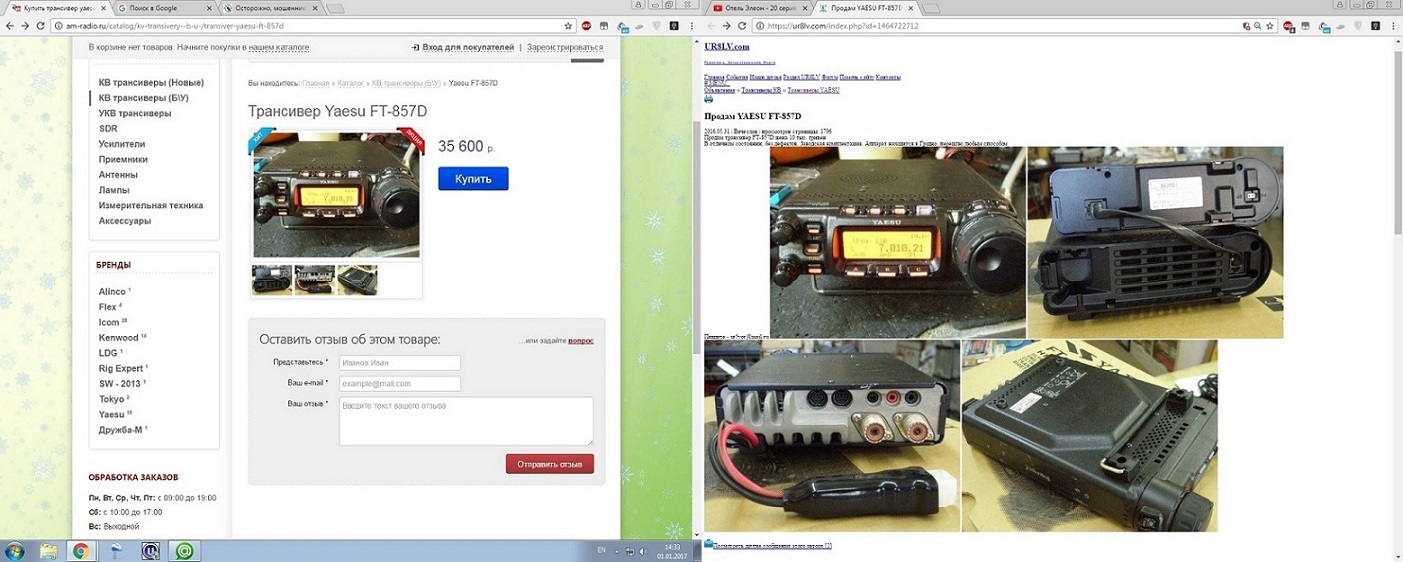Screen dimensions: 1403x562
Task: Open the 'КВ трансиверы (Б/У)' category
Action: pos(143,98)
